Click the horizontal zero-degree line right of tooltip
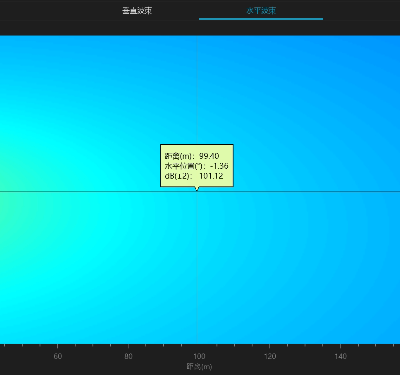400x375 pixels. coord(317,192)
